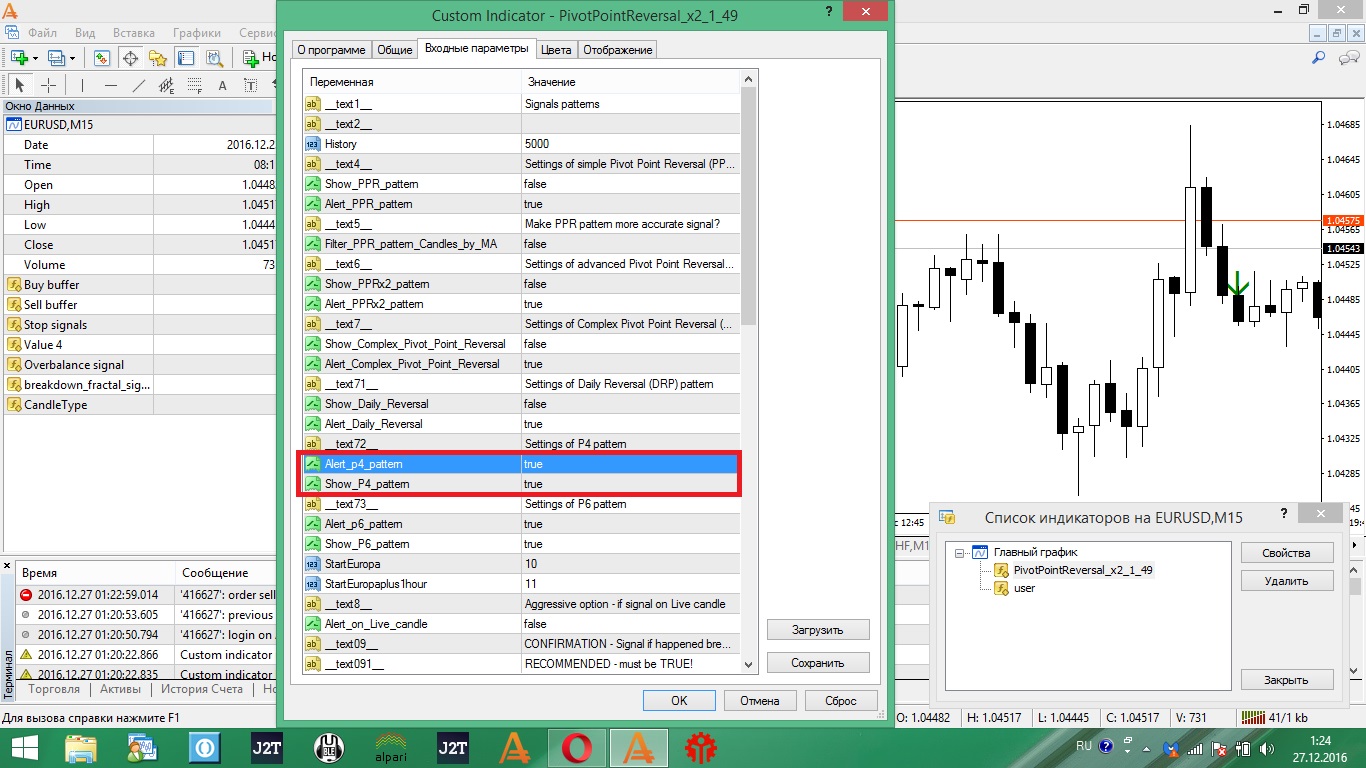Select the Fibonacci retracement tool
Screen dimensions: 1366x768
pos(195,85)
